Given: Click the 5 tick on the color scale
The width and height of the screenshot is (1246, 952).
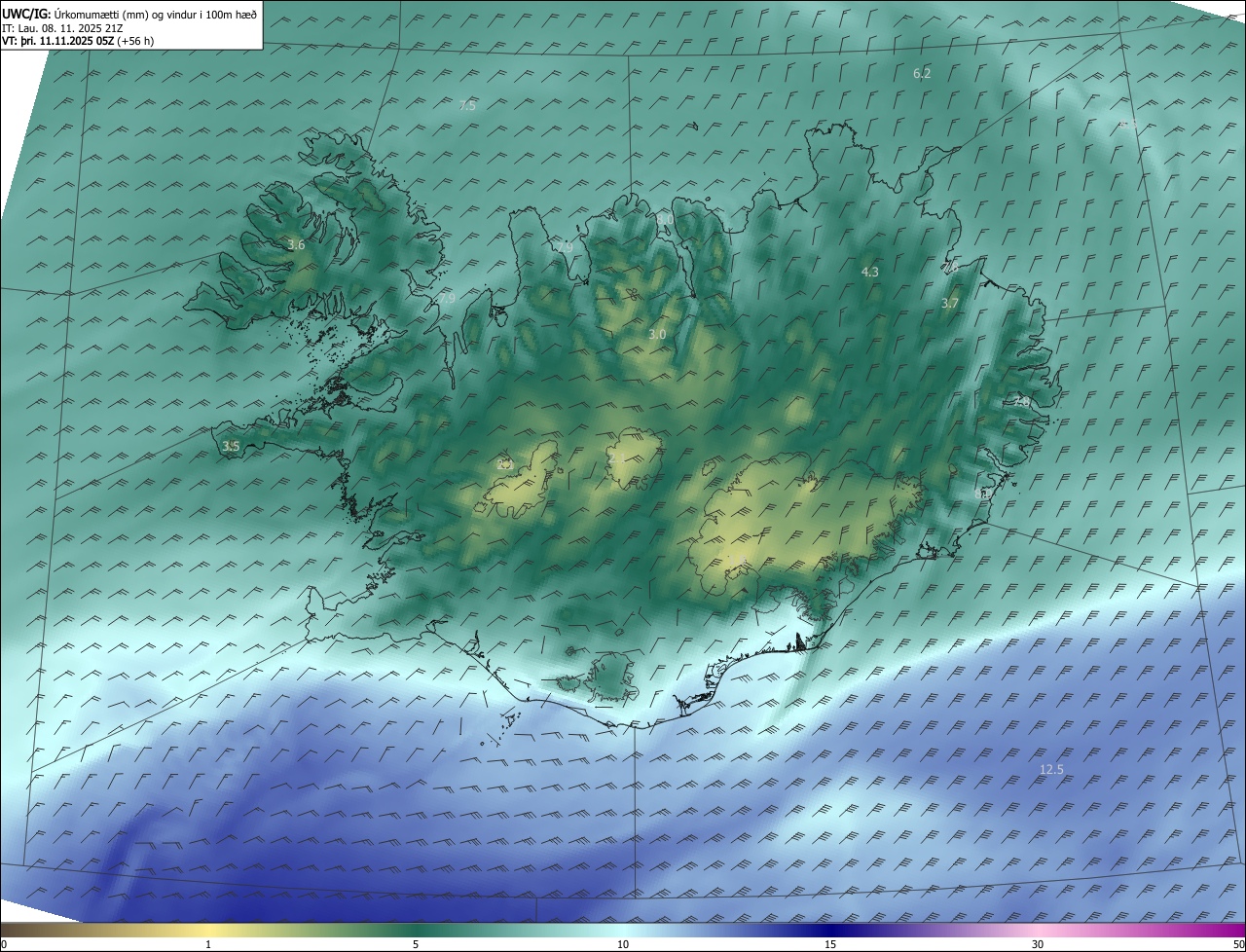Looking at the screenshot, I should point(416,945).
